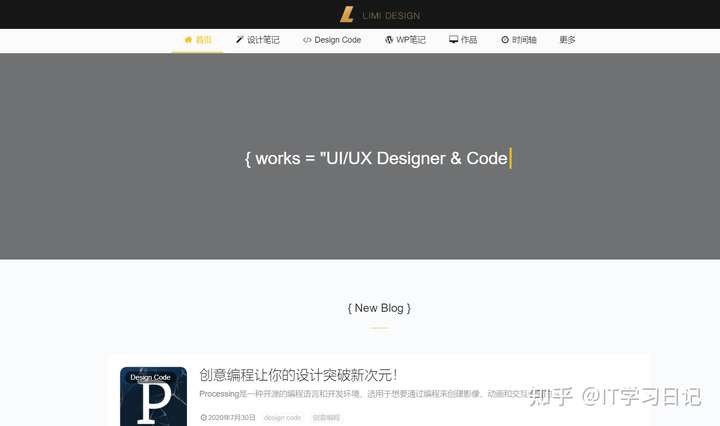Open the 设计笔记 menu item
The height and width of the screenshot is (426, 720).
(x=258, y=40)
